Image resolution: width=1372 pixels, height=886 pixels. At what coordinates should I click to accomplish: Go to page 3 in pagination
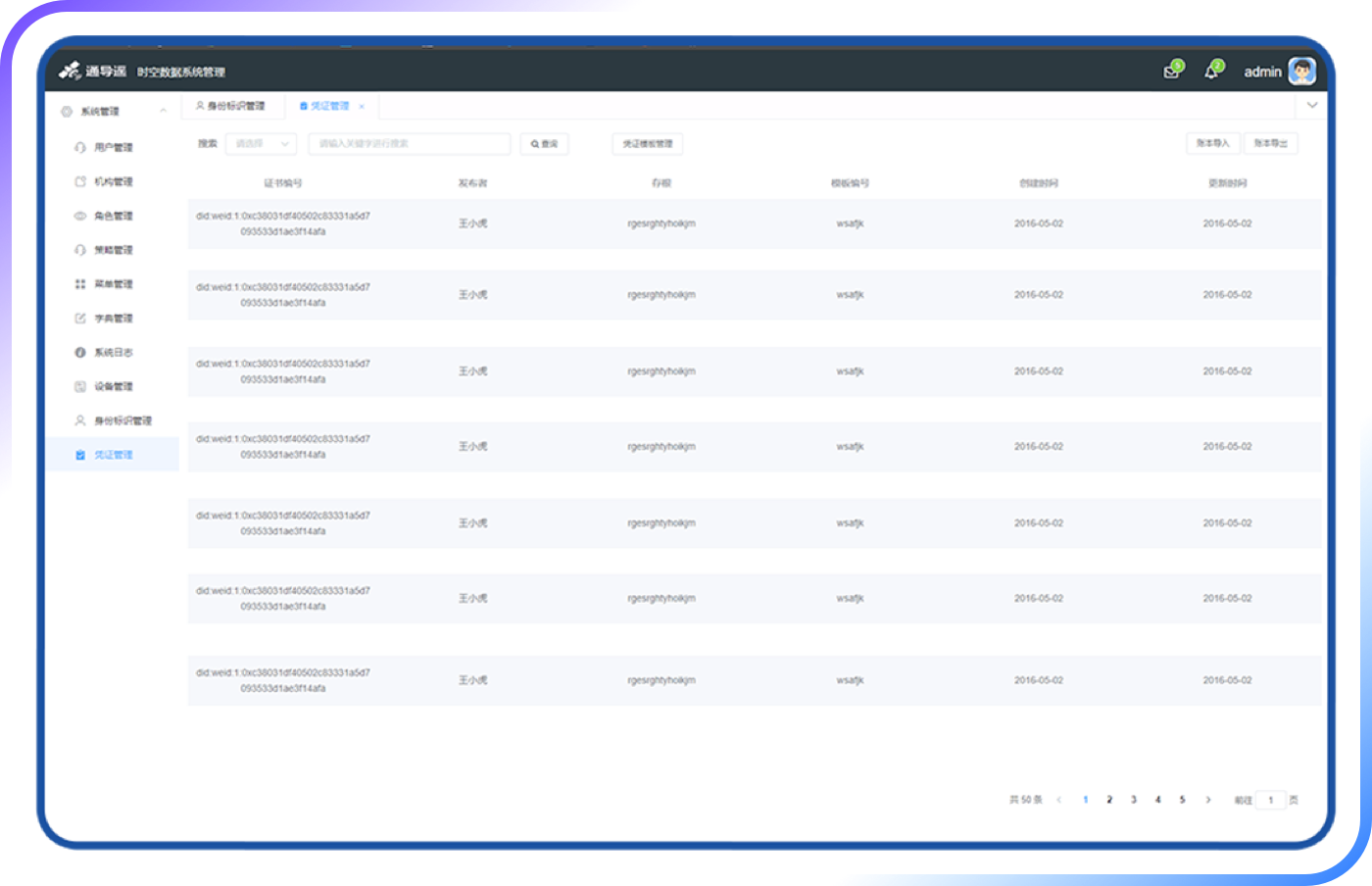1134,800
